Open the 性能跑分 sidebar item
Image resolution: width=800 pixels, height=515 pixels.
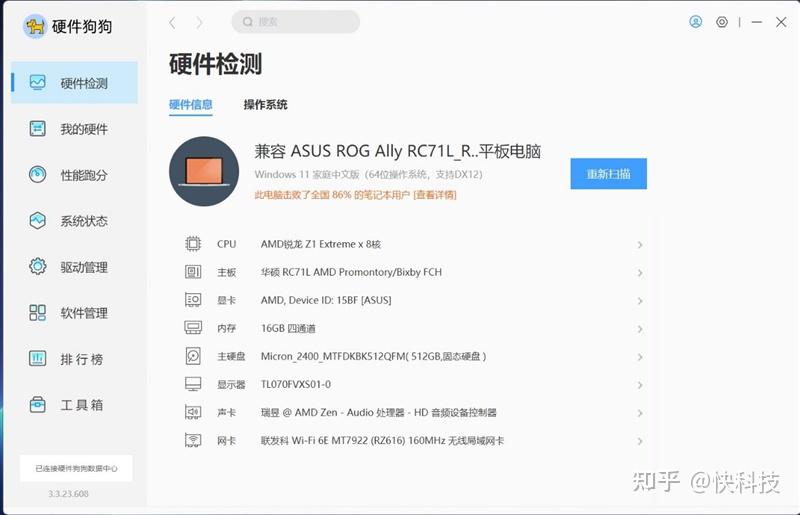(74, 175)
